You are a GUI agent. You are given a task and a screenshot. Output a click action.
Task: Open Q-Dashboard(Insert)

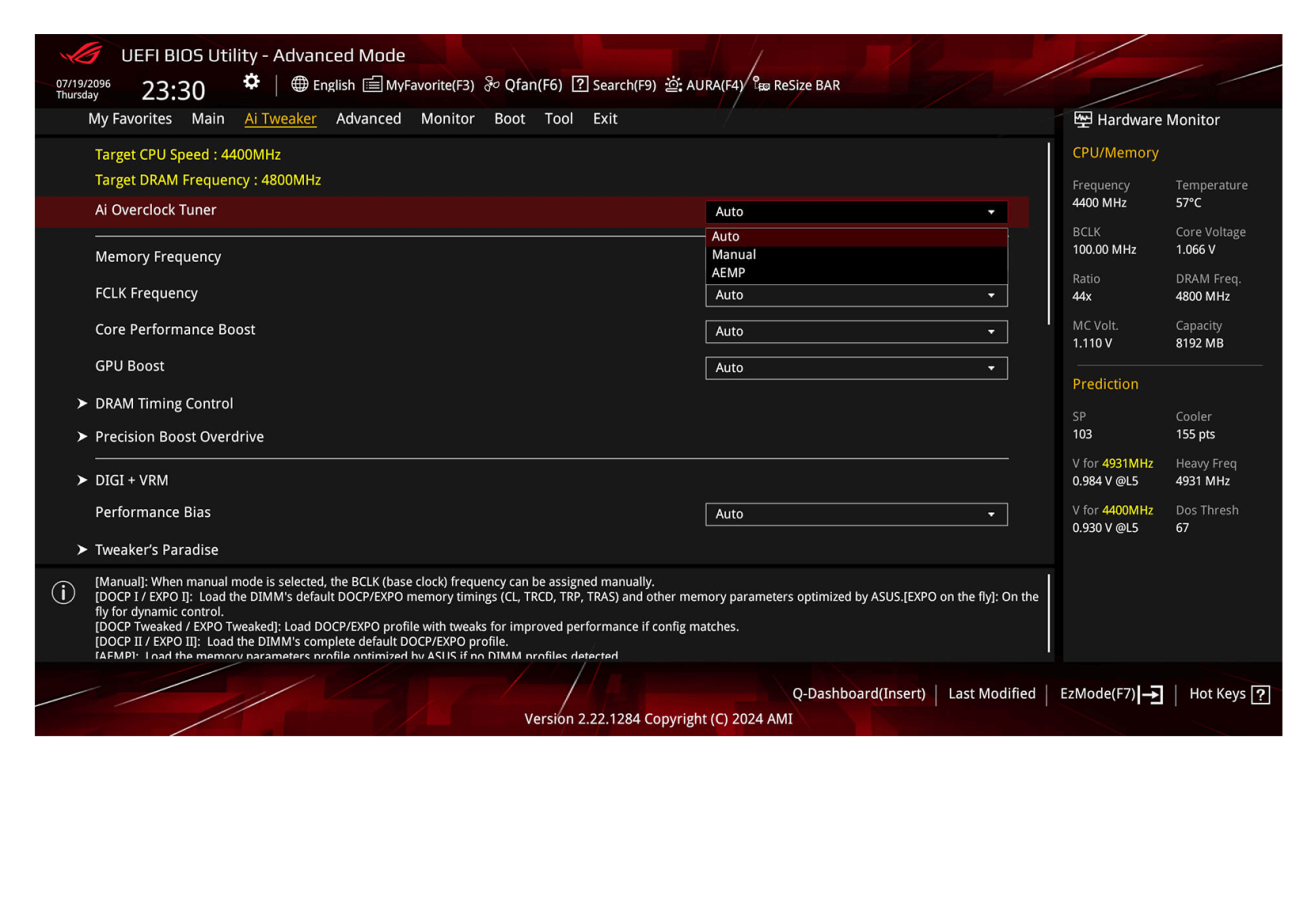coord(859,694)
